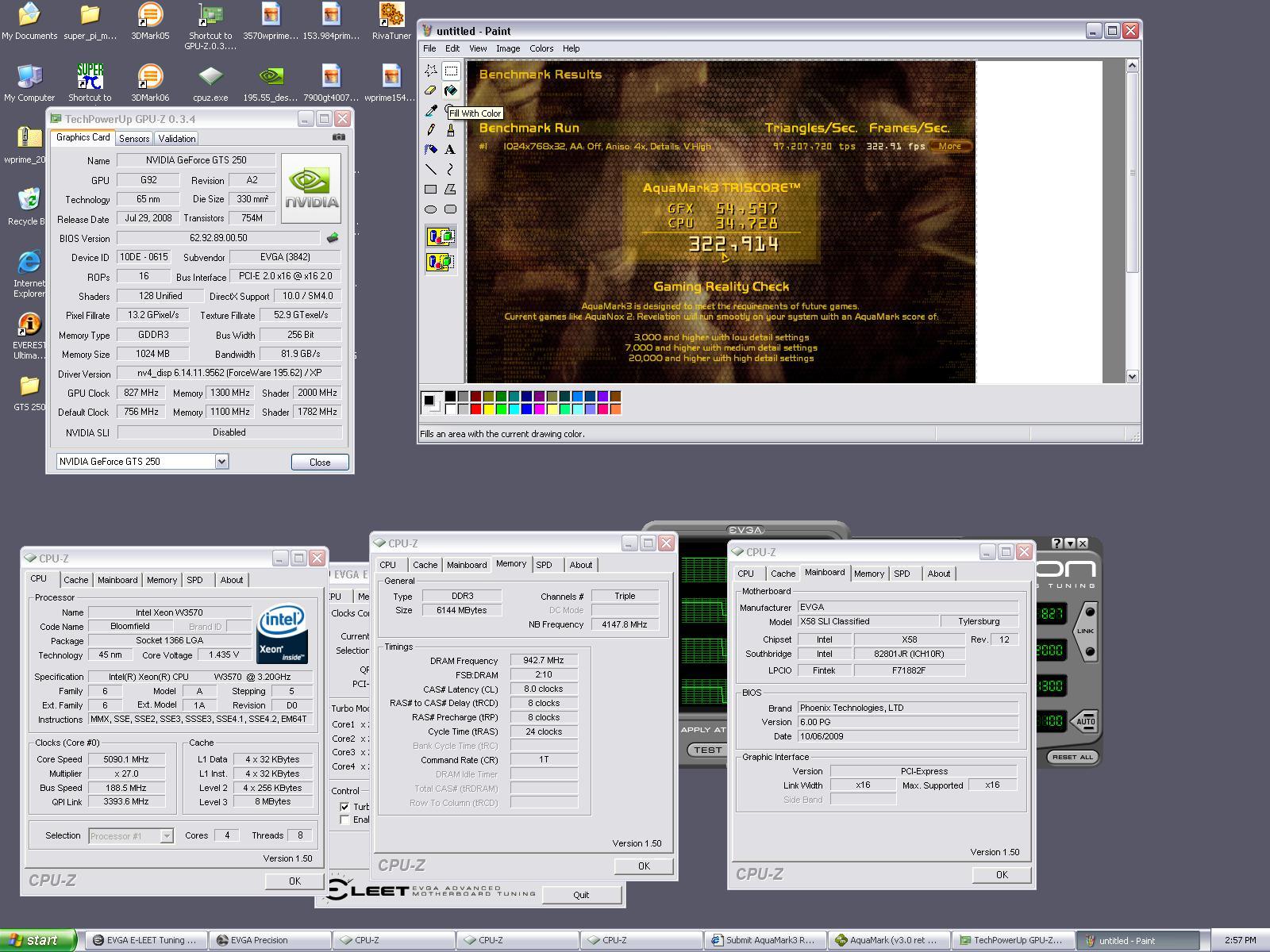Select the Rectangle shape tool
Image resolution: width=1270 pixels, height=952 pixels.
[x=431, y=190]
